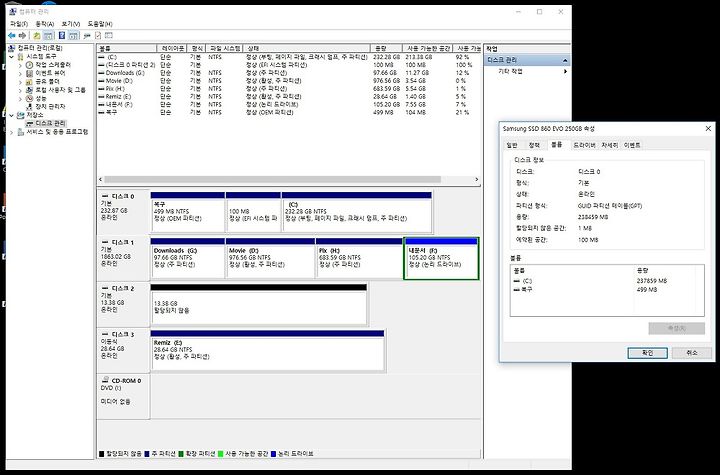This screenshot has width=720, height=475.
Task: Select the 13.38 GB unallocated block on Disk 2
Action: [259, 305]
